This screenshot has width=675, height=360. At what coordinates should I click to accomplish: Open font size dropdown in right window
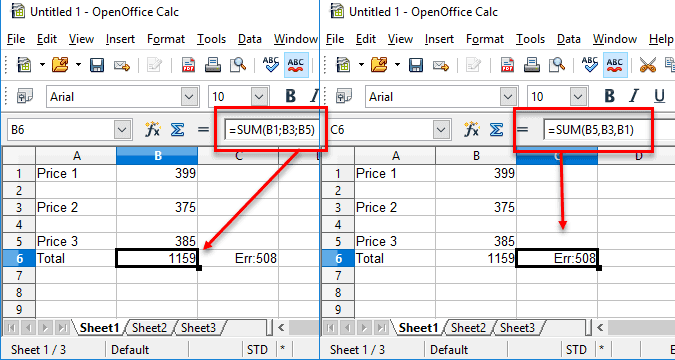tap(578, 96)
